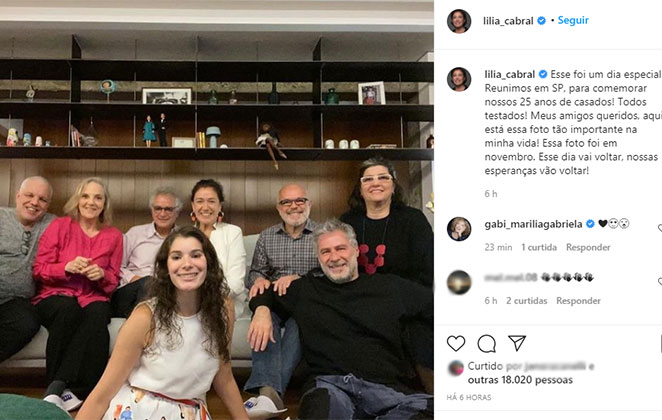The height and width of the screenshot is (420, 662).
Task: Follow the account with Seguir
Action: (x=573, y=20)
